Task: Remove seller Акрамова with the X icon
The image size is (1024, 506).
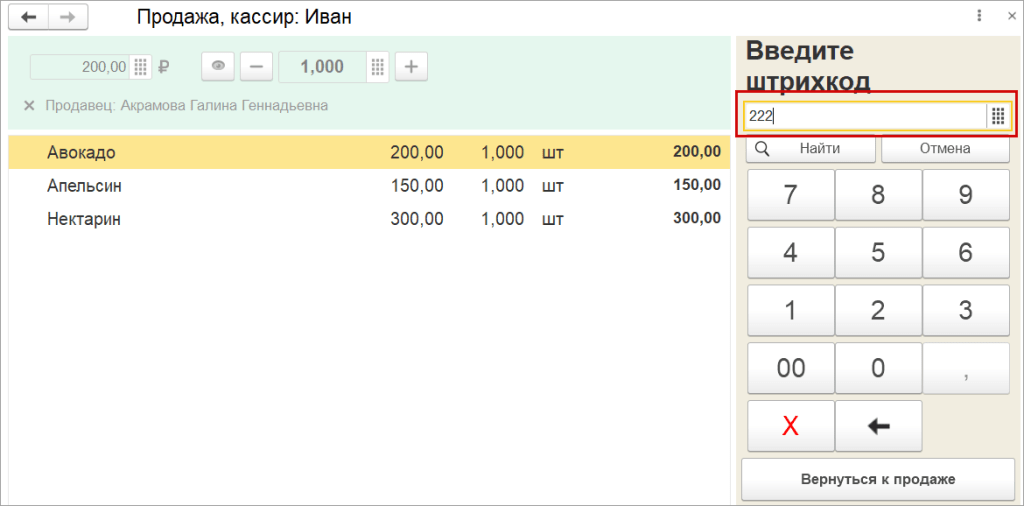Action: click(29, 105)
